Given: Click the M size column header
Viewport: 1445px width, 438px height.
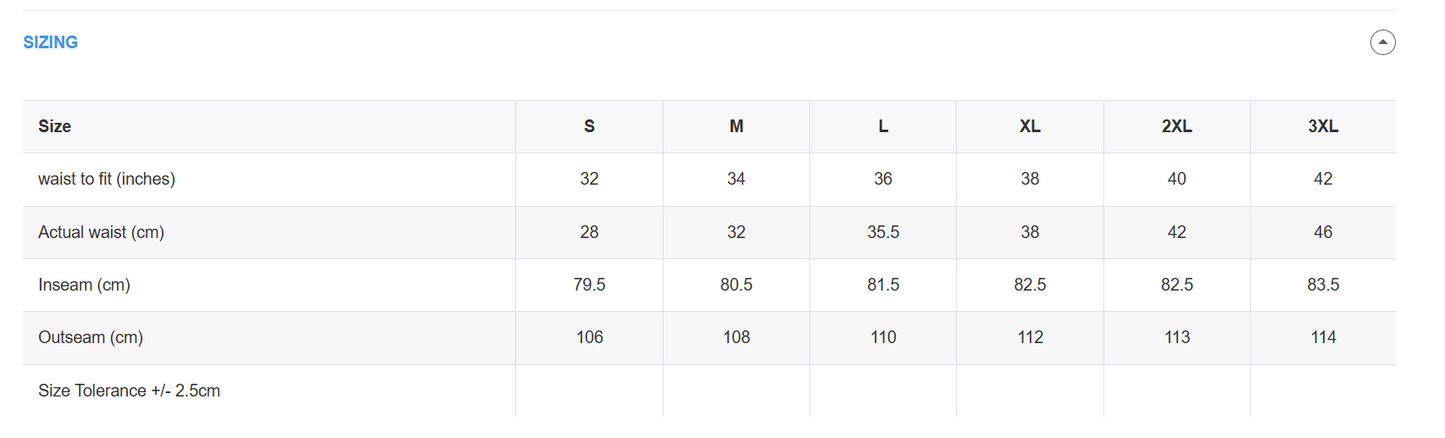Looking at the screenshot, I should (736, 127).
